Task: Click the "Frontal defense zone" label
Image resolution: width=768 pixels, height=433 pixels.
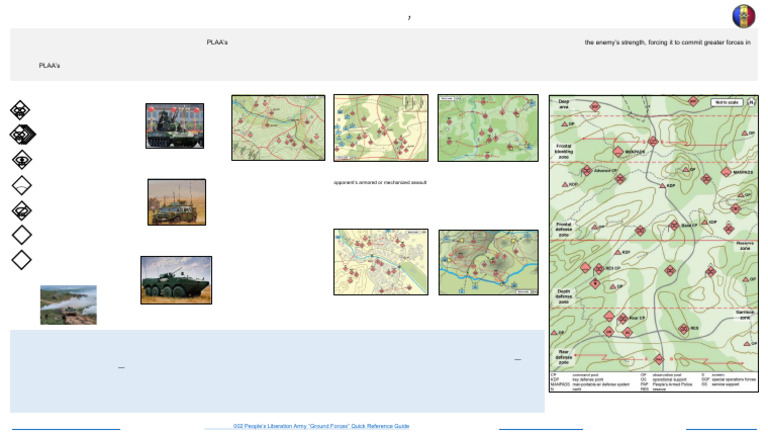Action: (x=564, y=230)
